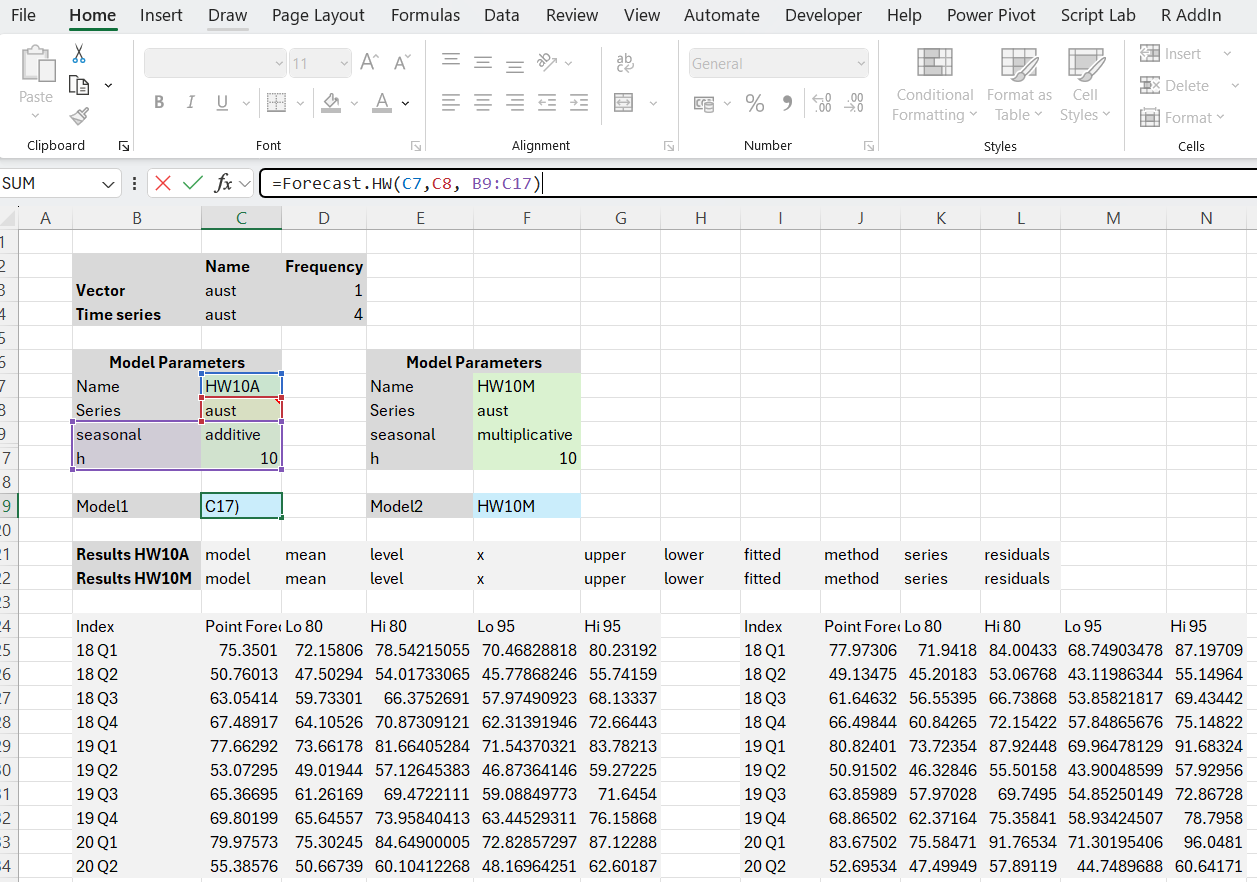The height and width of the screenshot is (882, 1257).
Task: Open the Clipboard group dialog launcher
Action: point(124,146)
